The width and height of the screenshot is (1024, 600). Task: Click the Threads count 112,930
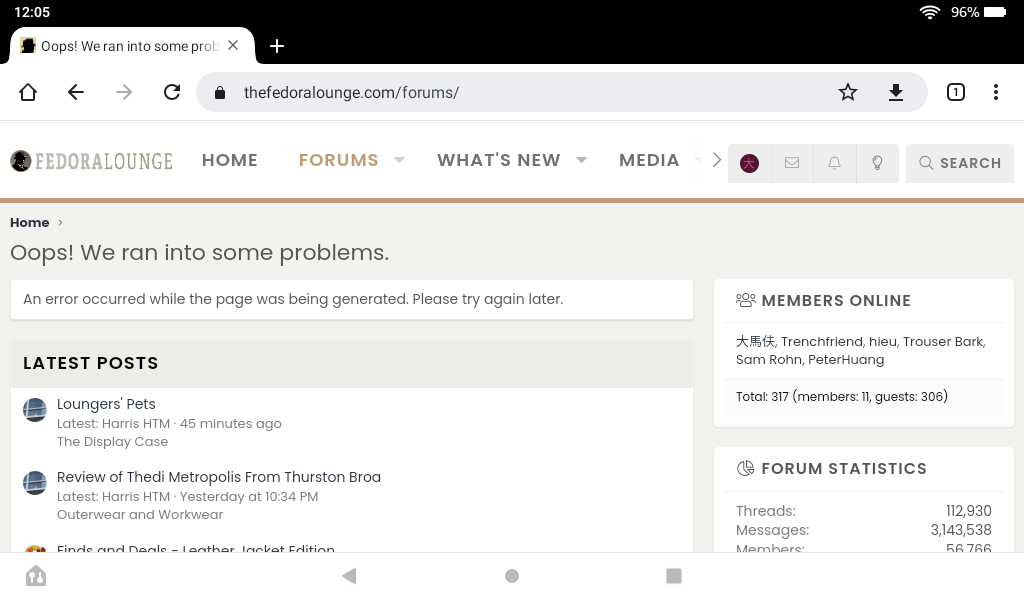[968, 511]
